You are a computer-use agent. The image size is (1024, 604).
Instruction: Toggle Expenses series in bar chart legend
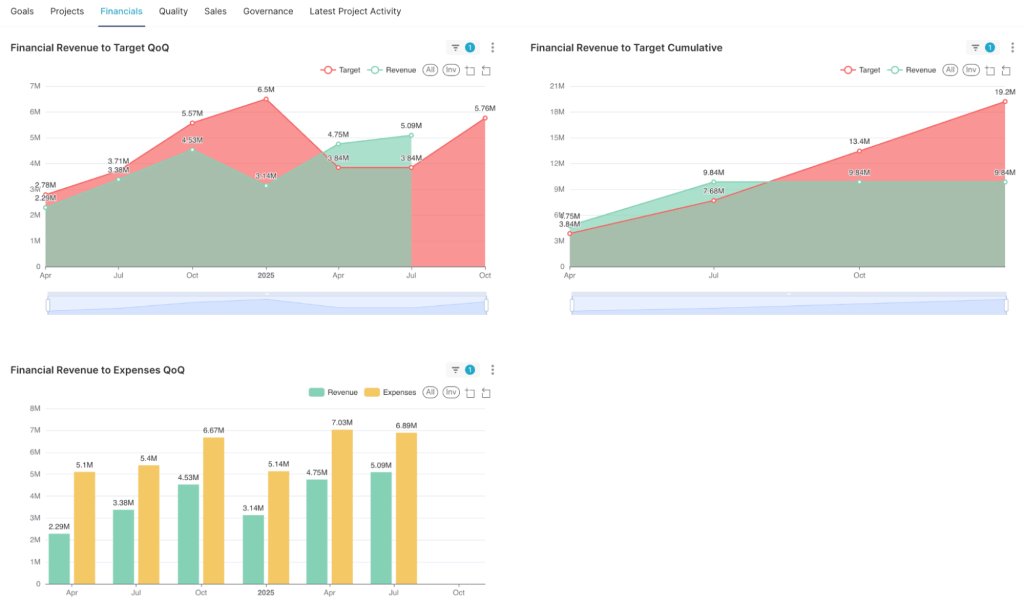pyautogui.click(x=391, y=392)
